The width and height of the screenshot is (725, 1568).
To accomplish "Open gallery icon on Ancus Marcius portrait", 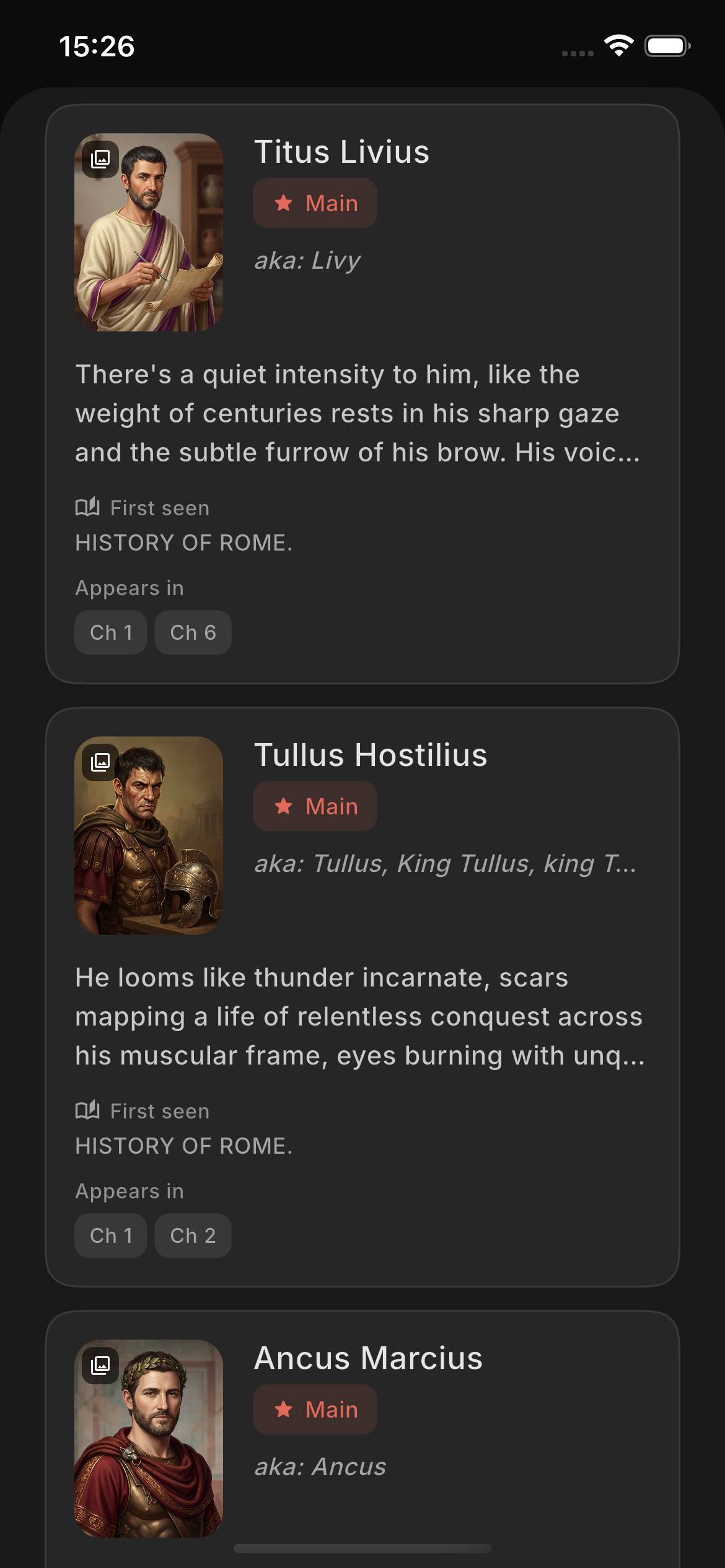I will pos(100,1365).
